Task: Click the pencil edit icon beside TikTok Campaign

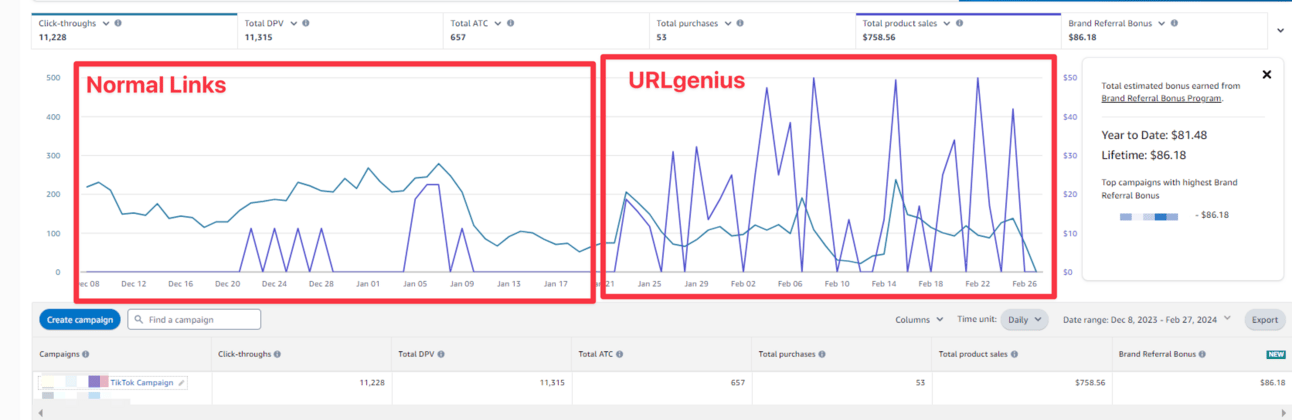Action: coord(182,383)
